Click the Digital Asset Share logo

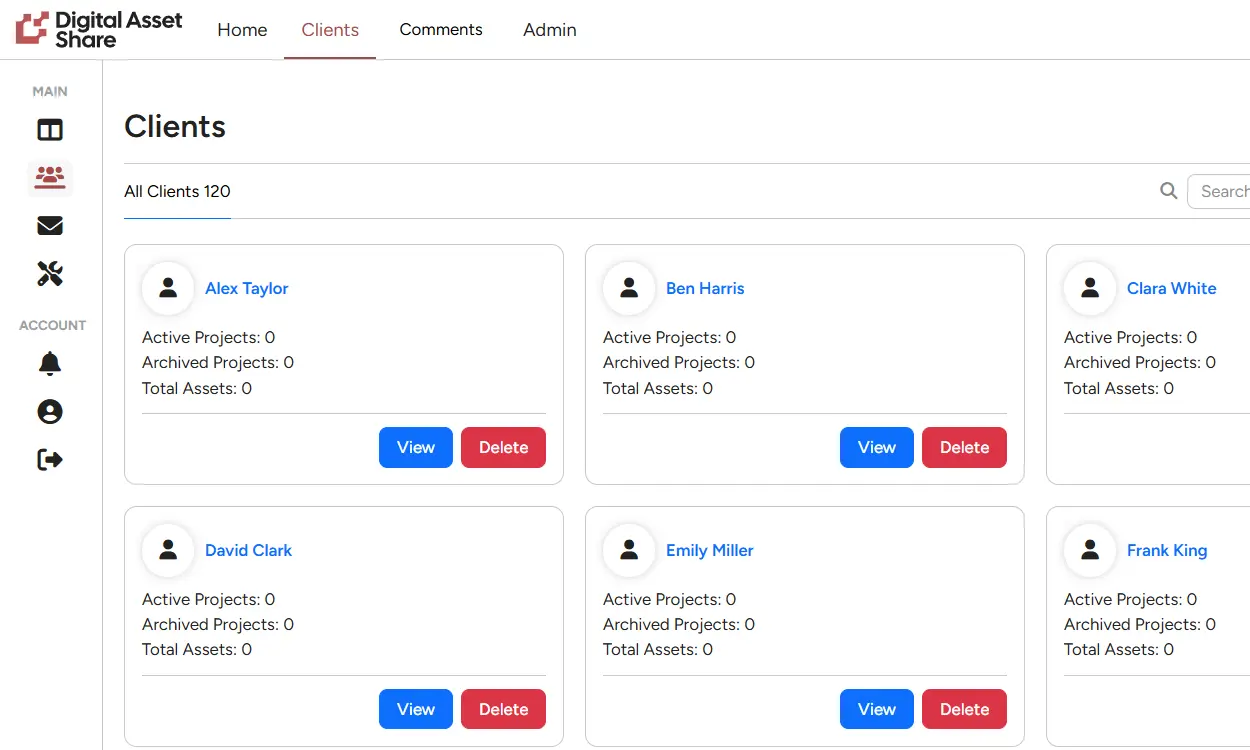point(99,30)
